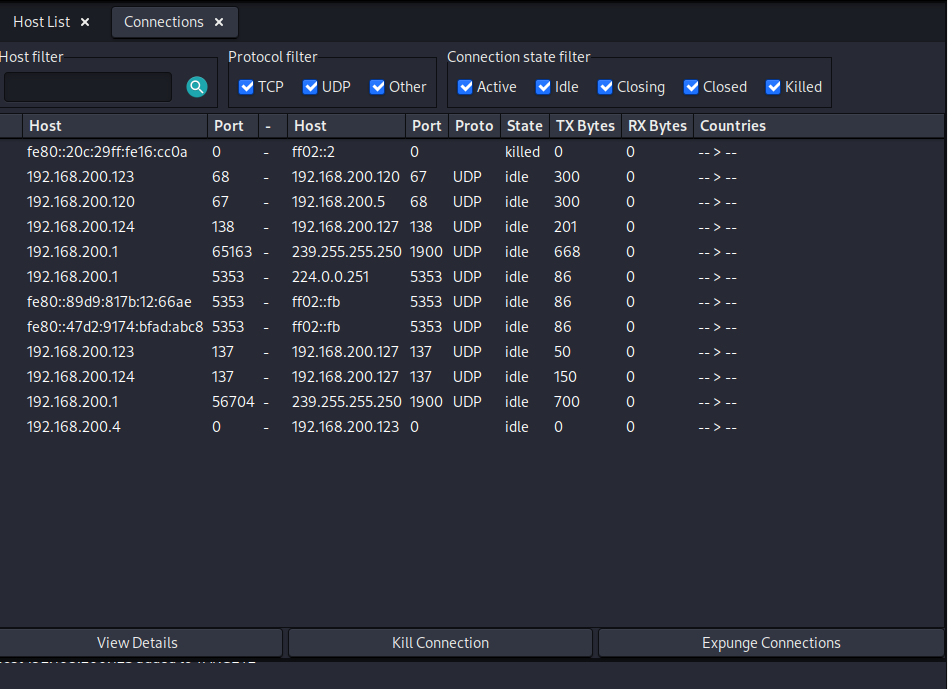Uncheck the Idle state filter
Image resolution: width=948 pixels, height=689 pixels.
[543, 87]
